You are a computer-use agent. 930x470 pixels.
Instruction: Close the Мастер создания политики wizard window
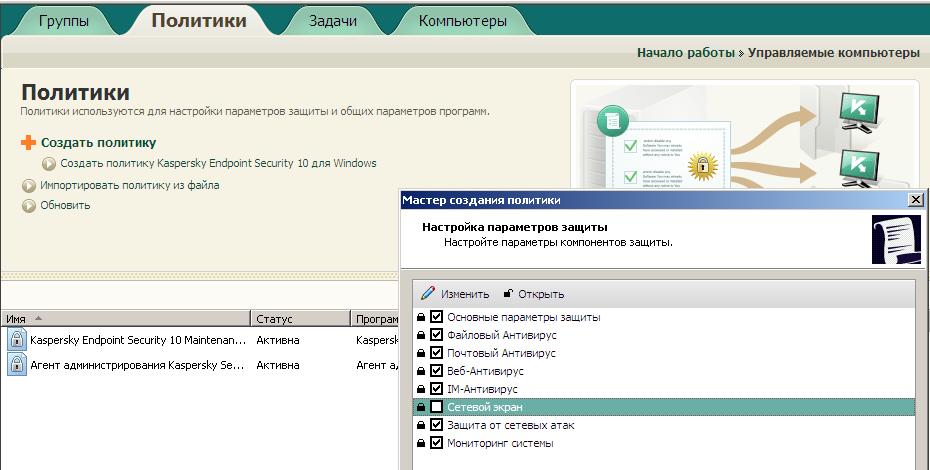coord(916,200)
